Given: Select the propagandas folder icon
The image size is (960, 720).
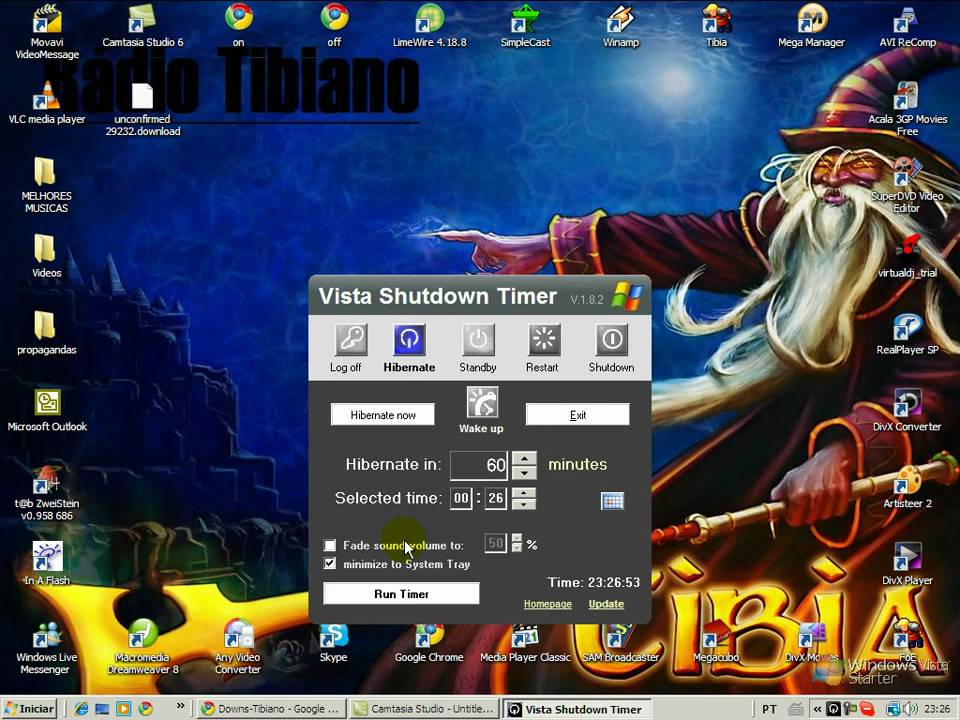Looking at the screenshot, I should click(x=47, y=334).
